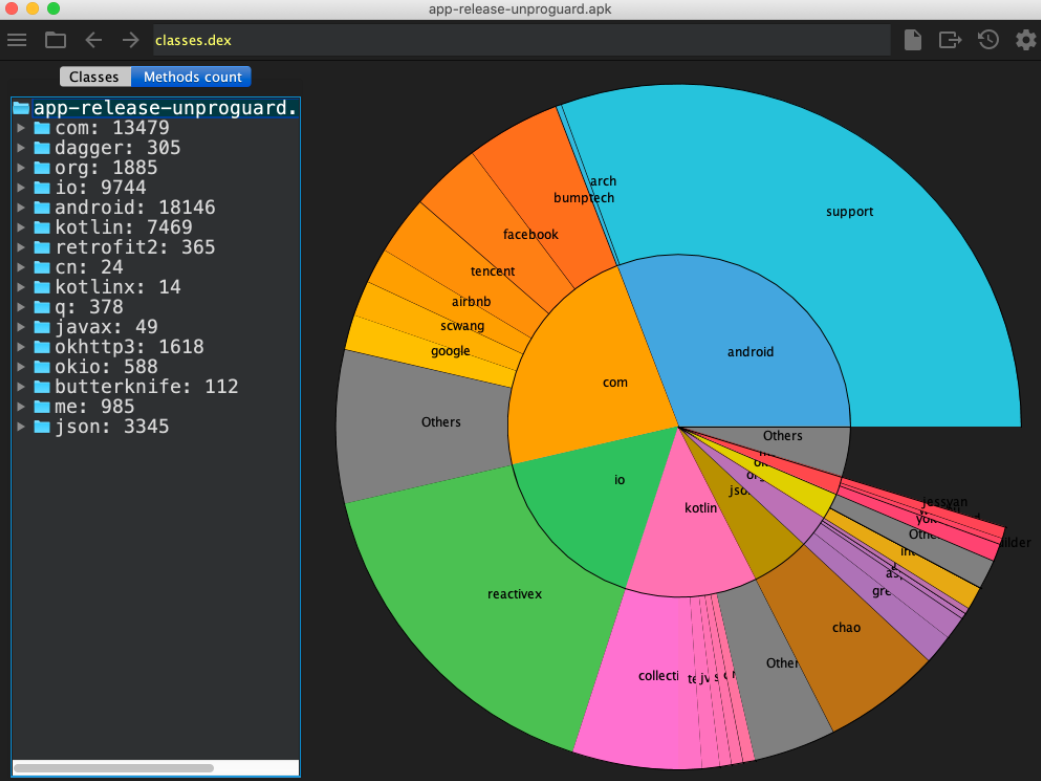Select the 'com: 13479' row text
The height and width of the screenshot is (781, 1041).
112,128
